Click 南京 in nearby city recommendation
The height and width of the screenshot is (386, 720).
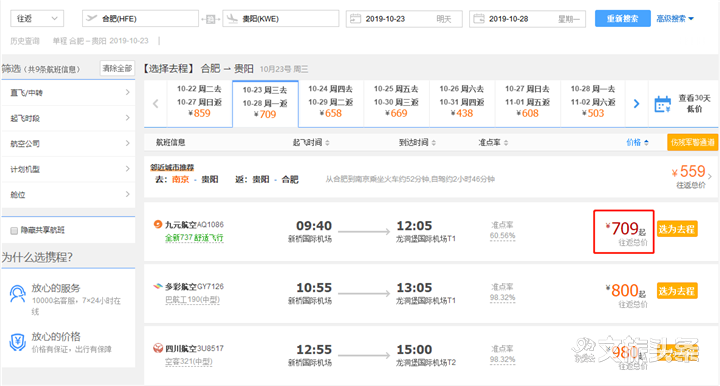(180, 179)
